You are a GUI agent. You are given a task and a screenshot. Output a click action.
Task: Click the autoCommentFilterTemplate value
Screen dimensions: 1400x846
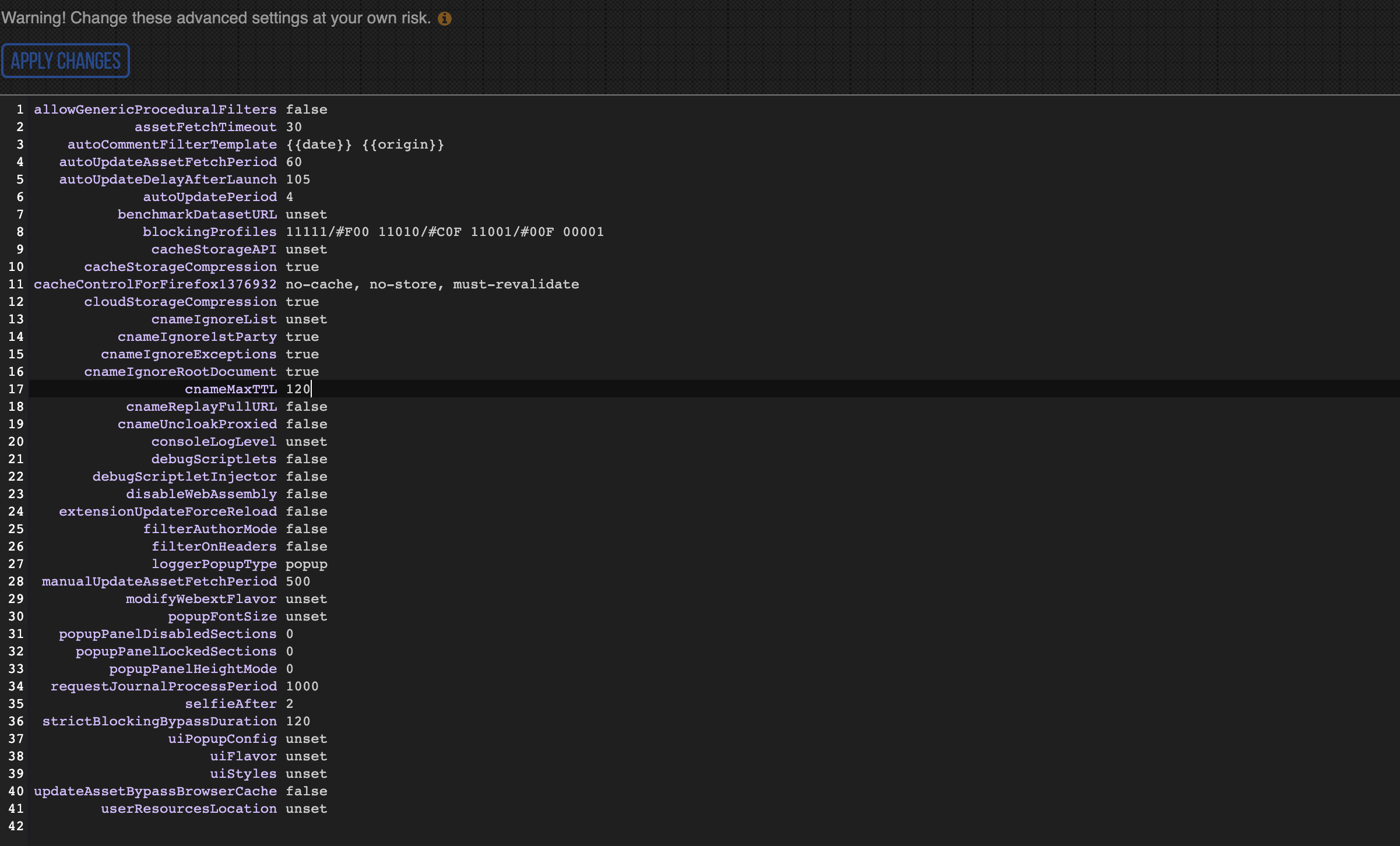pos(364,144)
